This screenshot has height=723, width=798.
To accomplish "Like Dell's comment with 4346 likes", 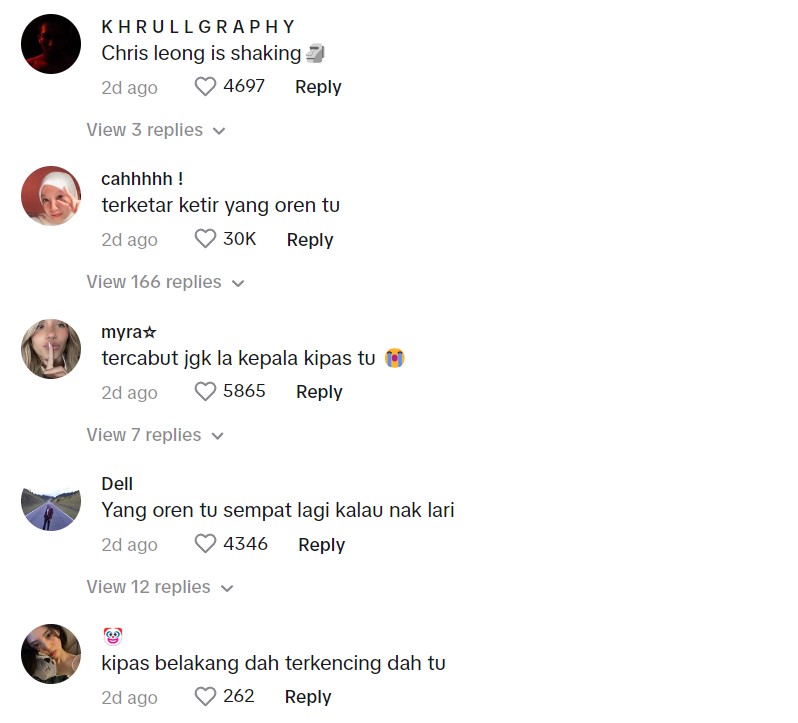I will (x=205, y=544).
